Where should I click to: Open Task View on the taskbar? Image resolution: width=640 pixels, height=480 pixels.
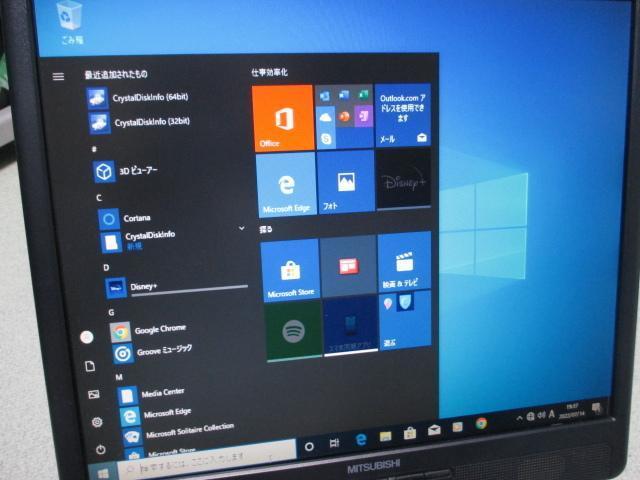(x=334, y=443)
